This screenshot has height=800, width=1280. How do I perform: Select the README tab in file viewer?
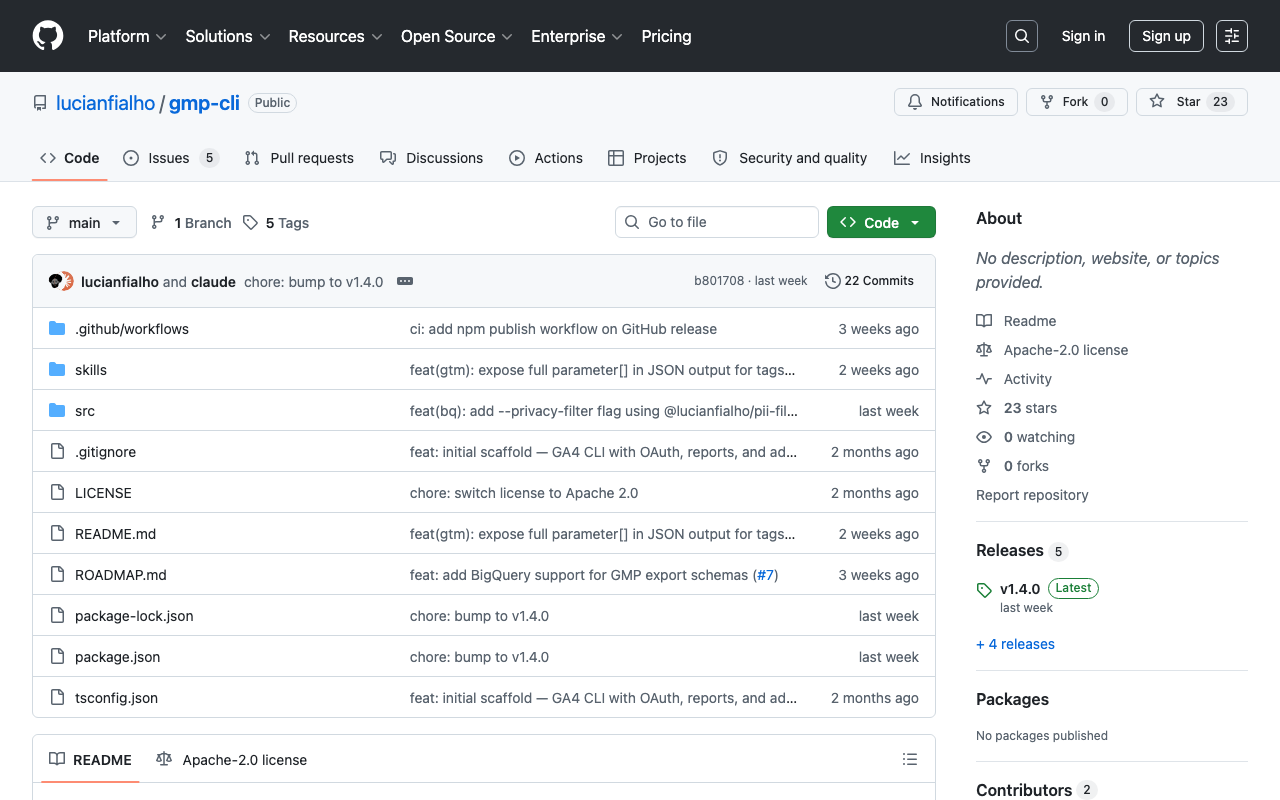[x=91, y=760]
